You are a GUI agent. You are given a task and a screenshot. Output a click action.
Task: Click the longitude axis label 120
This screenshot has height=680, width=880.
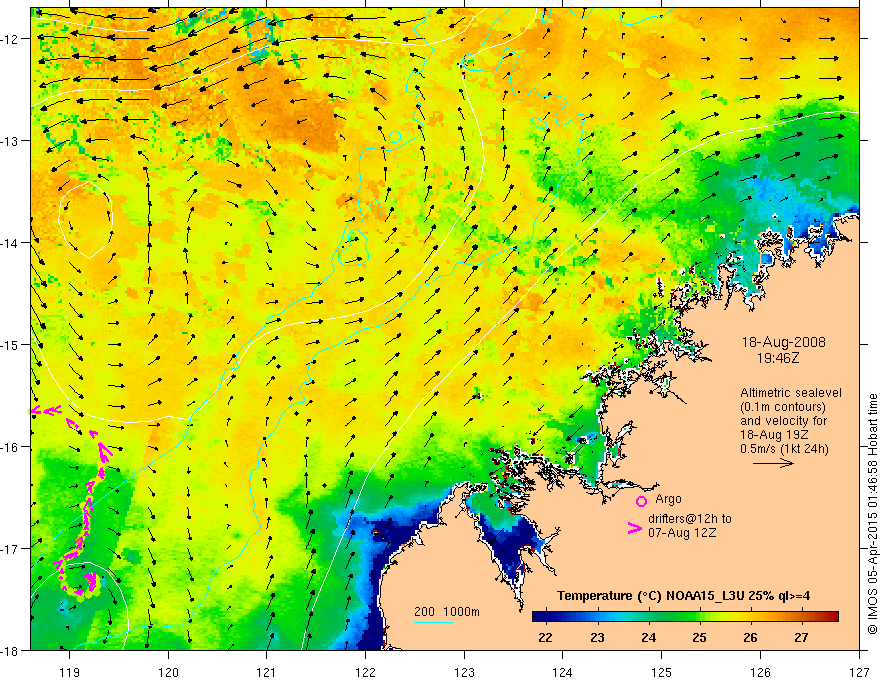point(168,672)
